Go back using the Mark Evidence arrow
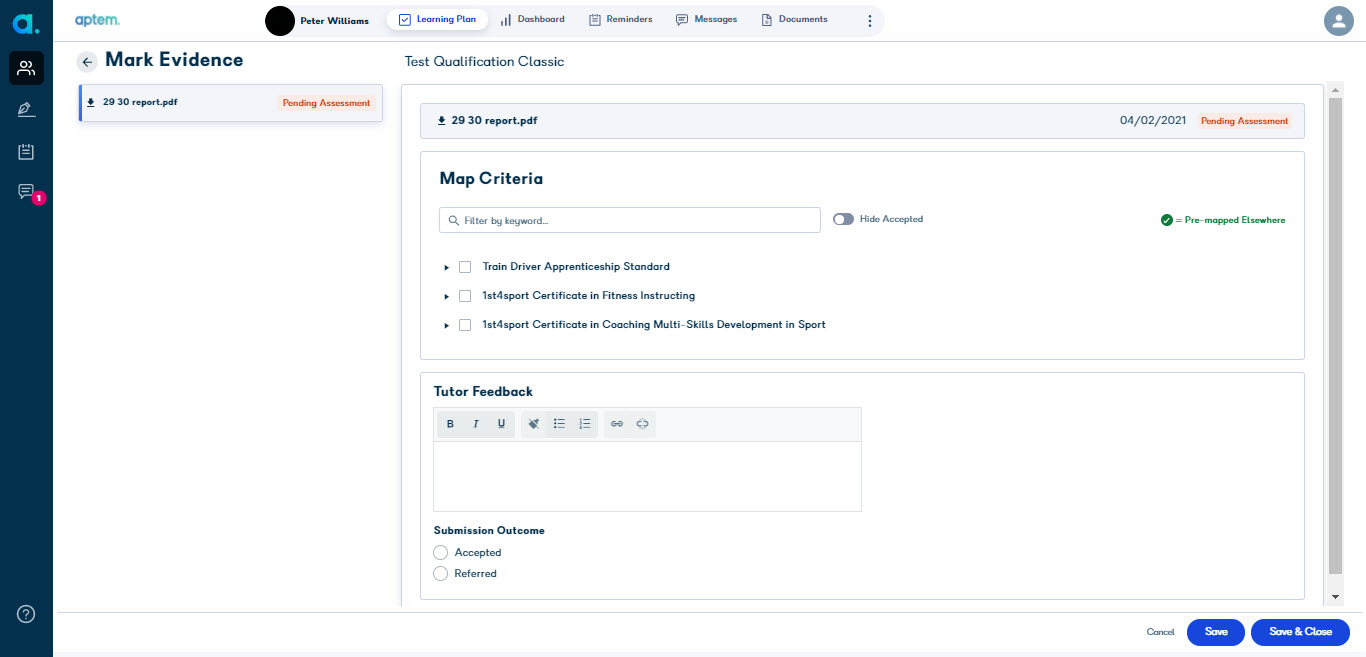1366x657 pixels. (x=87, y=62)
